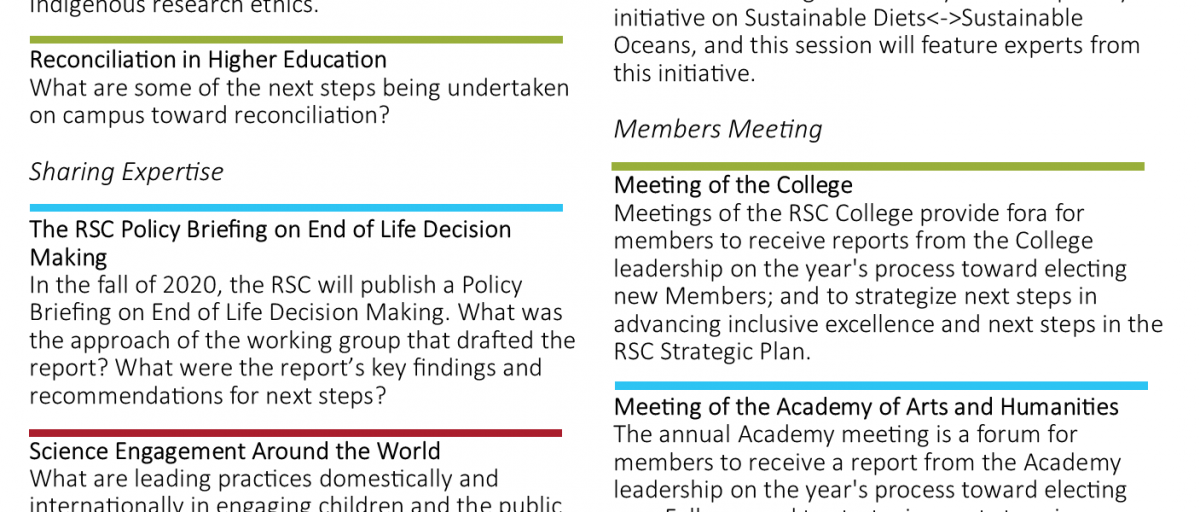This screenshot has height=512, width=1200.
Task: Click the paragraph starting In the fall of 2020
Action: pos(302,340)
